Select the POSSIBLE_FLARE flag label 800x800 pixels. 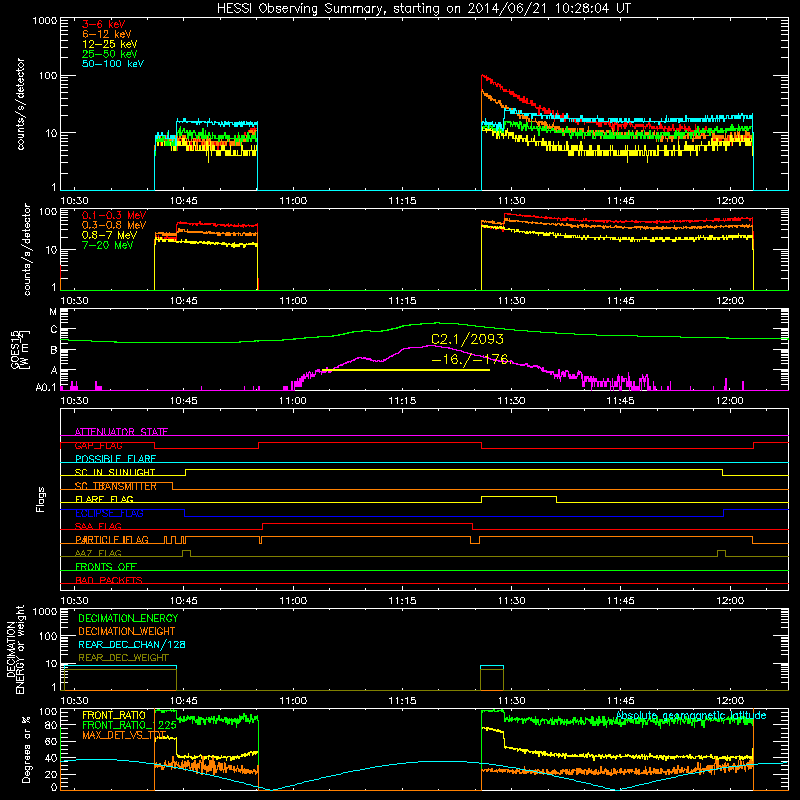coord(115,459)
